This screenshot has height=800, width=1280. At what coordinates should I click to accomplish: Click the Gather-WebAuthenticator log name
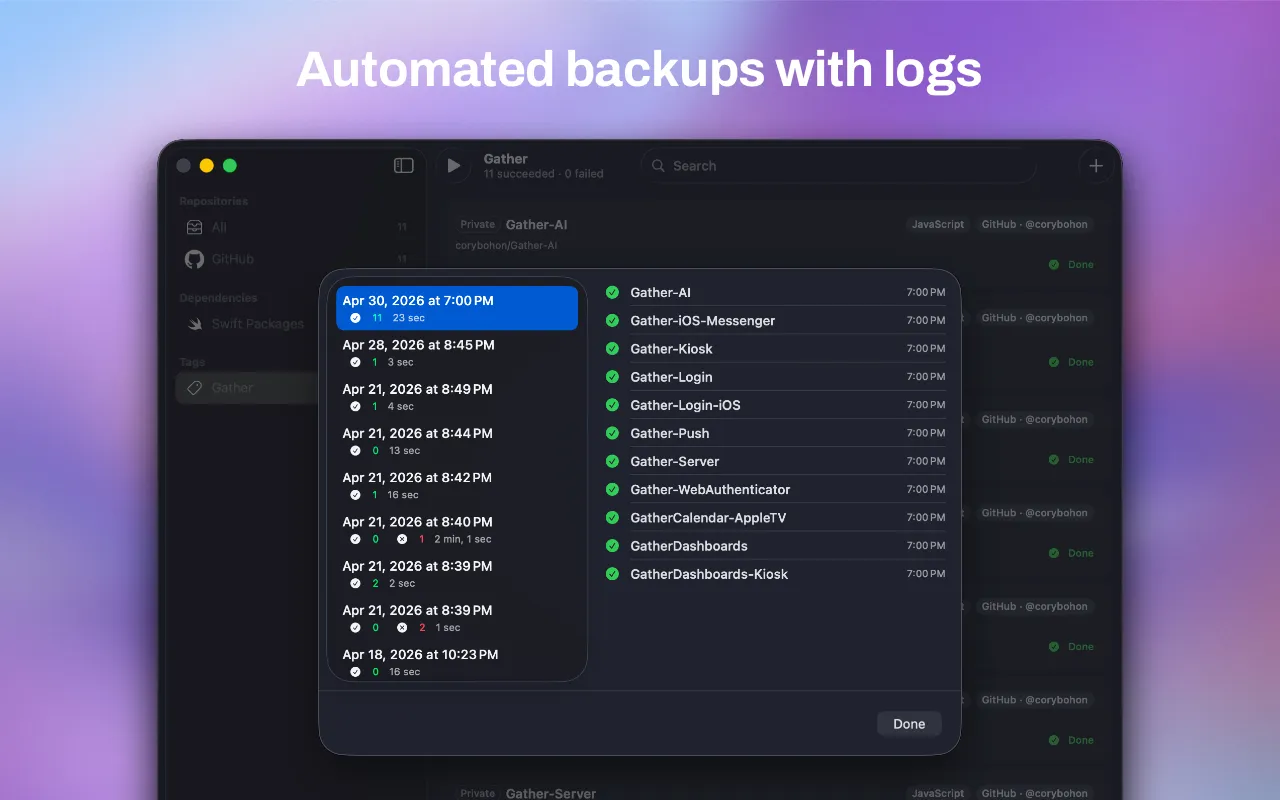(710, 489)
